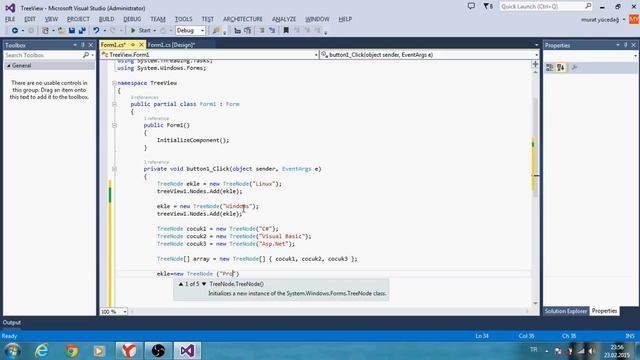
Task: Open the VIEW menu
Action: [51, 19]
